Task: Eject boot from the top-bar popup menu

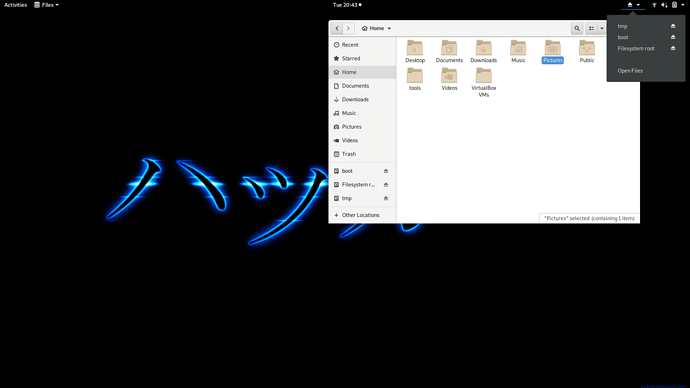Action: pyautogui.click(x=673, y=37)
